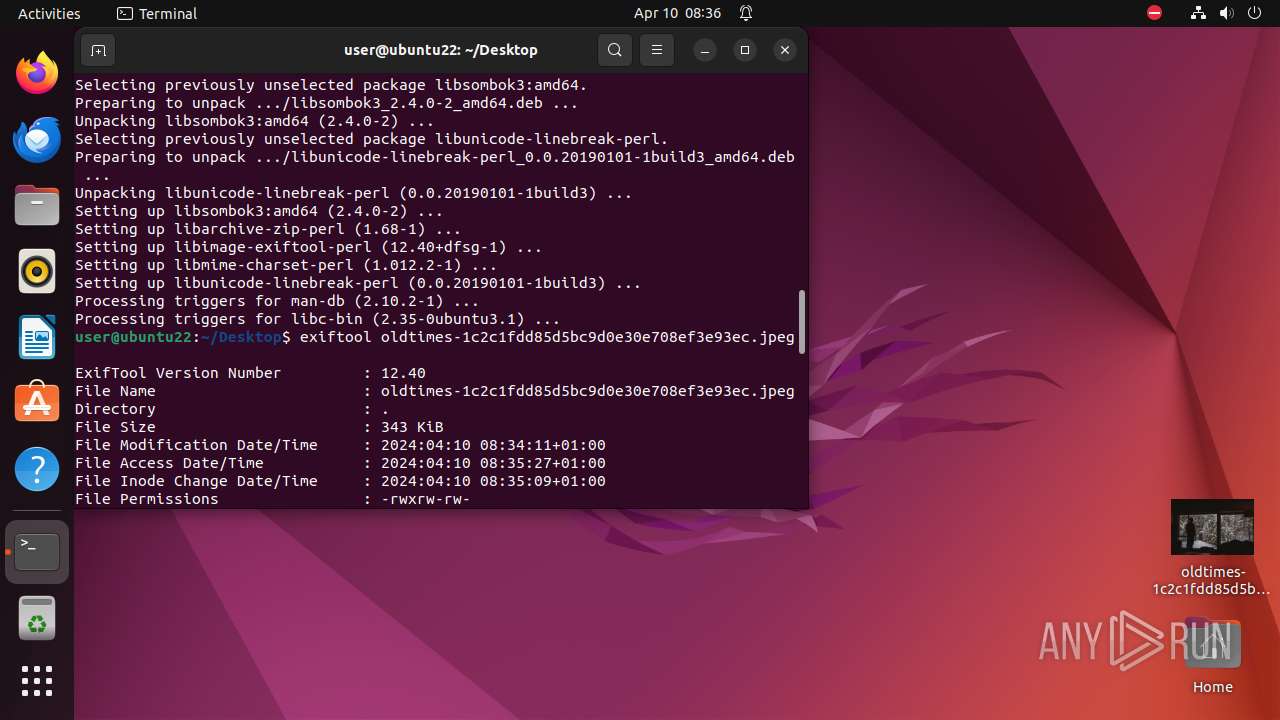The image size is (1280, 720).
Task: Open the Terminal app menu in top bar
Action: point(157,13)
